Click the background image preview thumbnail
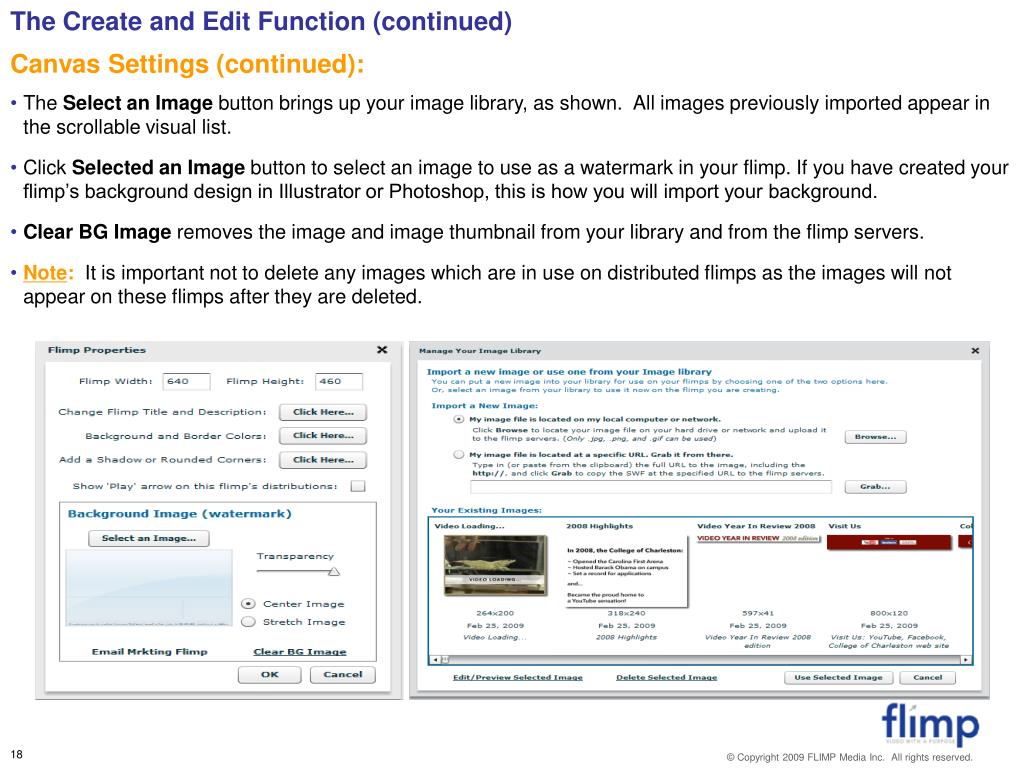This screenshot has height=768, width=1024. pyautogui.click(x=149, y=588)
